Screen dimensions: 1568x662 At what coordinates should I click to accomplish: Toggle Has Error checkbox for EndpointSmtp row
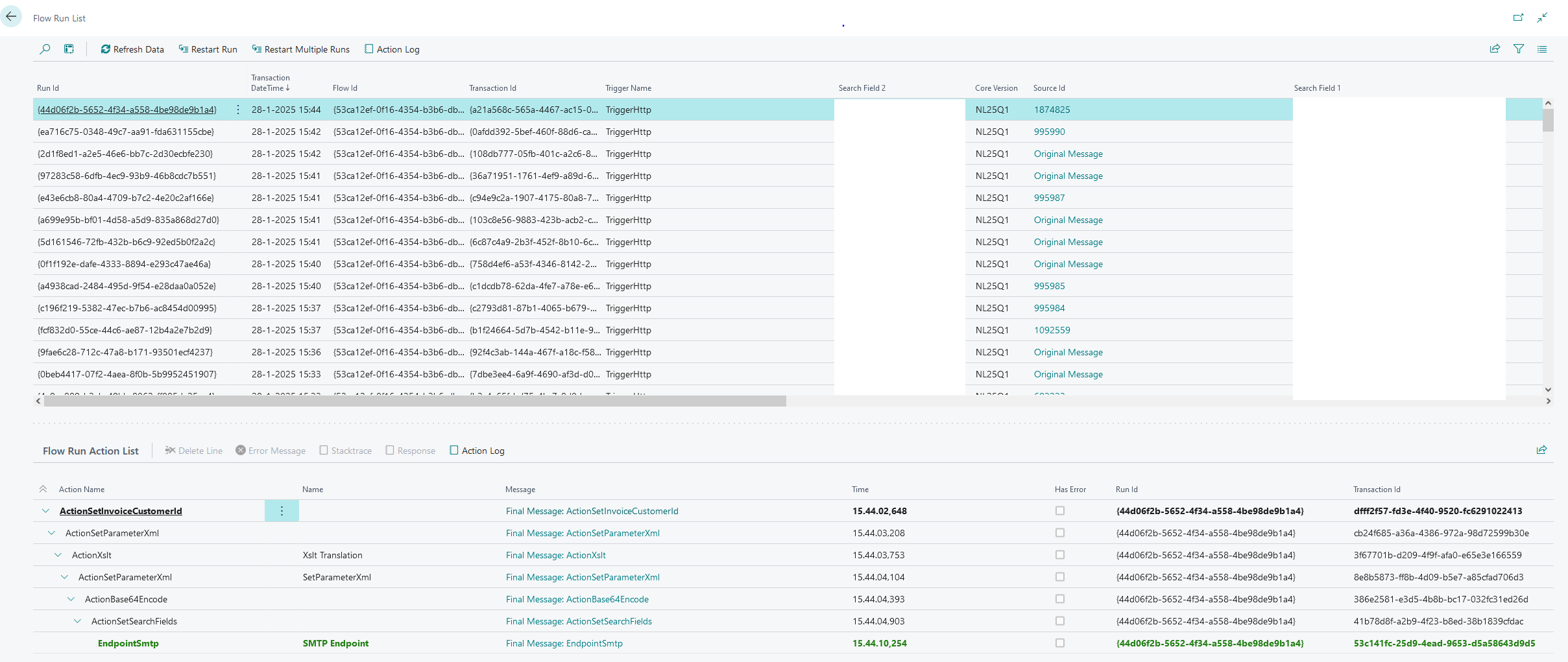tap(1060, 643)
